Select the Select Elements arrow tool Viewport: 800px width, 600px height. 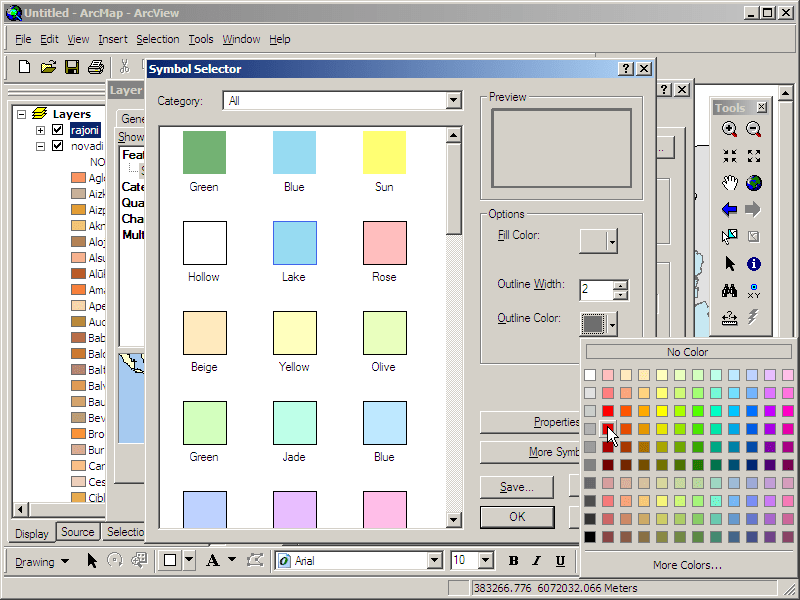(x=730, y=264)
